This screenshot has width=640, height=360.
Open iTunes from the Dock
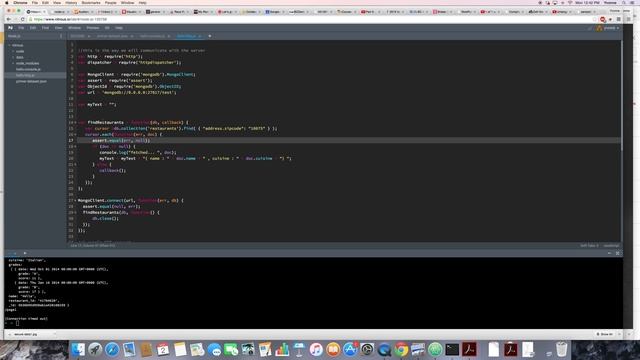(x=316, y=349)
